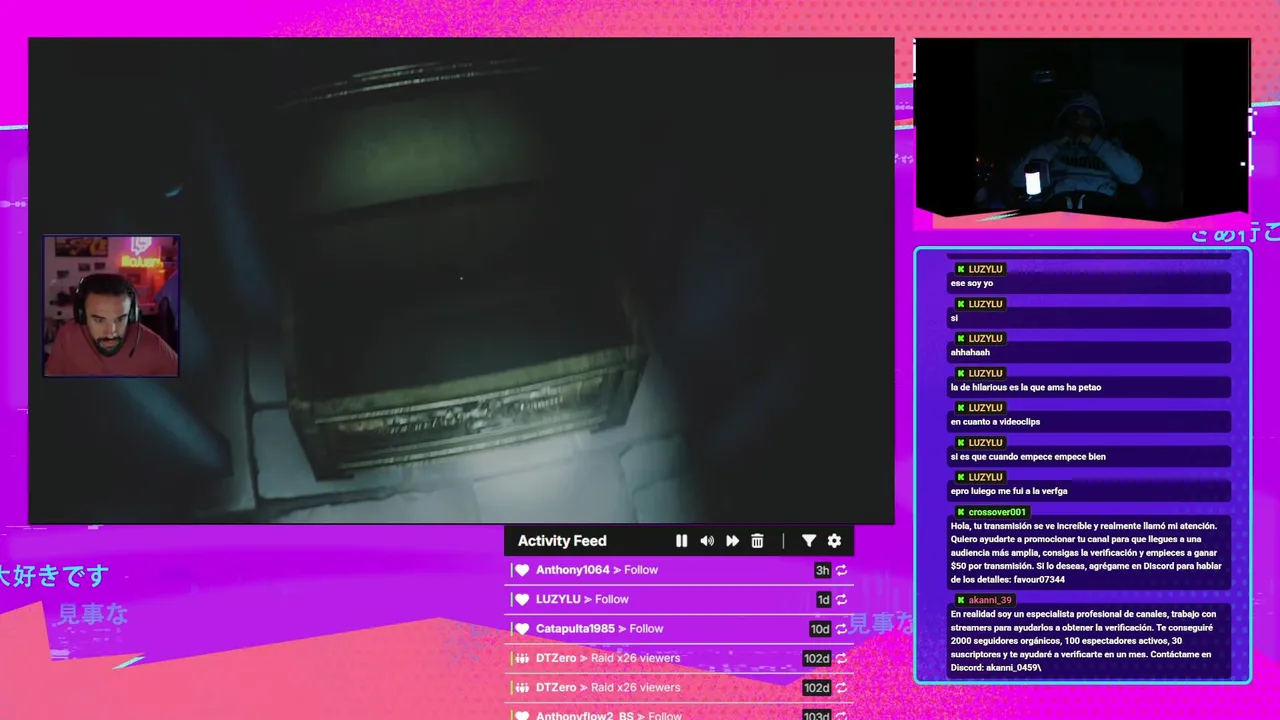
Task: Click the Kick badge above 'ese soy yo'
Action: [x=961, y=269]
